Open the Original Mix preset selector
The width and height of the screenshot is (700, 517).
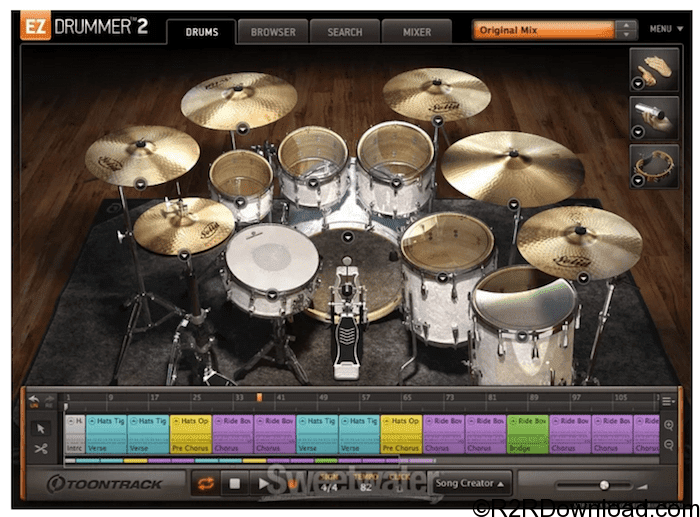click(543, 30)
